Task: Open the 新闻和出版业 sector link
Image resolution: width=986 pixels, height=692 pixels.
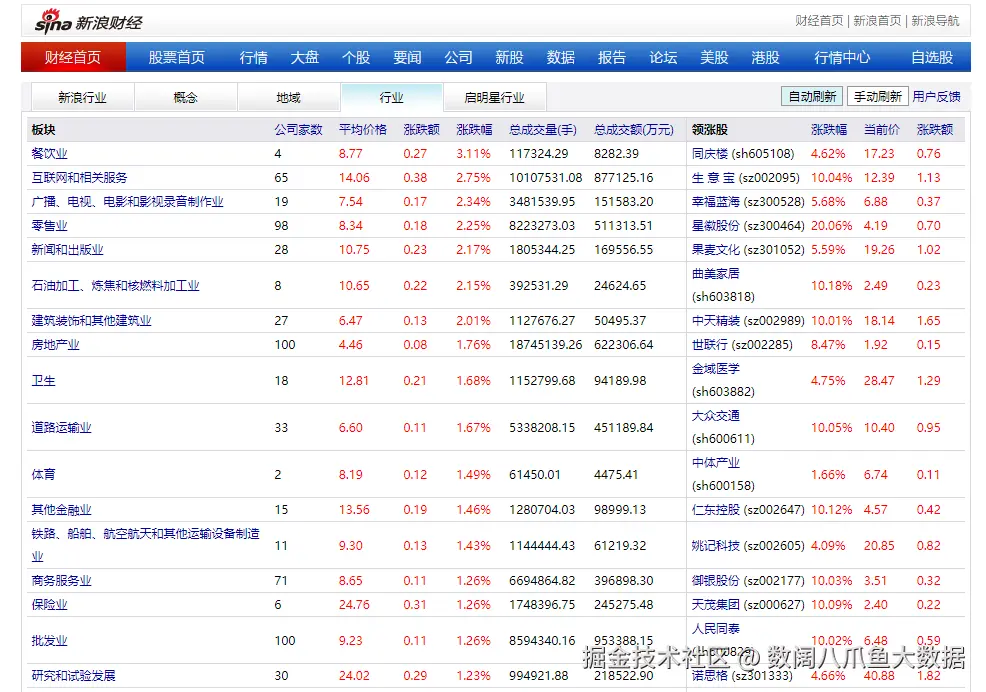Action: pyautogui.click(x=67, y=249)
